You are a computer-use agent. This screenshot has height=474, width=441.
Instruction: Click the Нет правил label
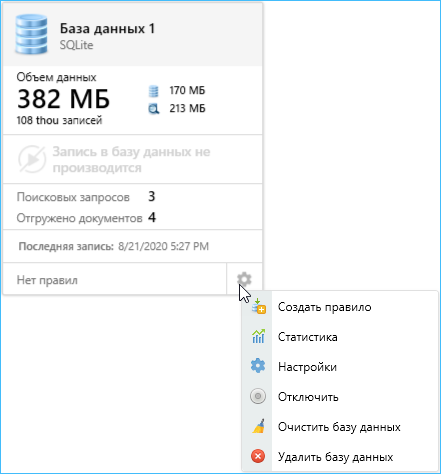(x=47, y=280)
